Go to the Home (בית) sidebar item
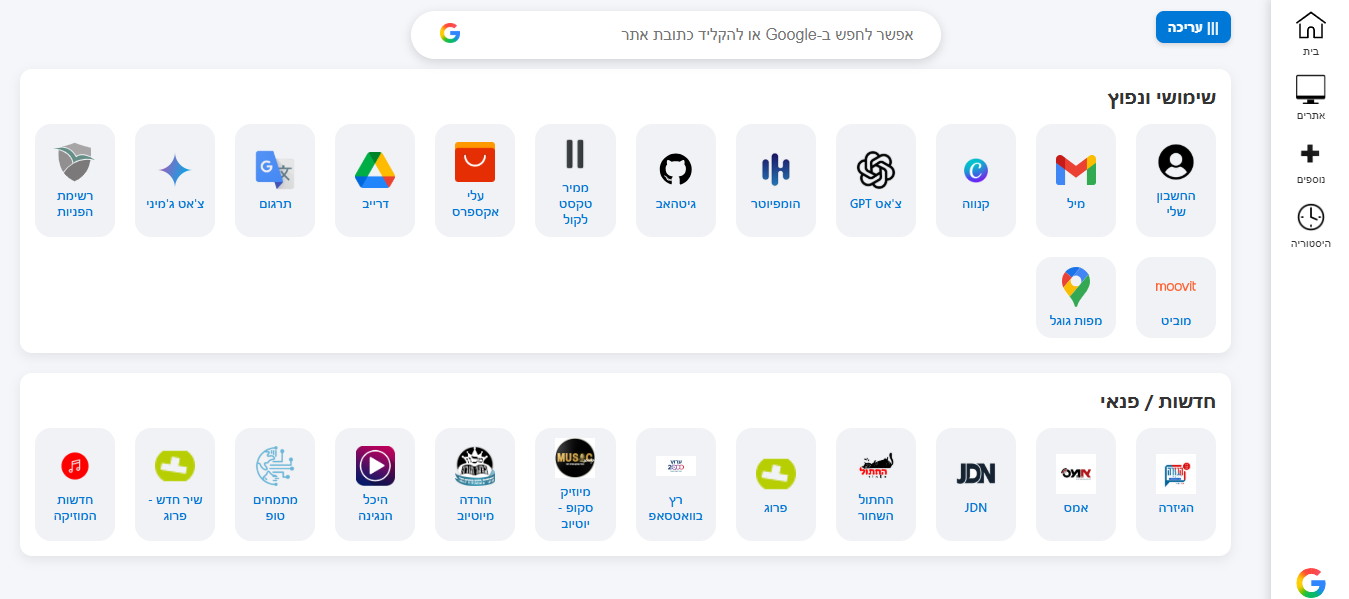This screenshot has height=599, width=1349. [x=1310, y=34]
